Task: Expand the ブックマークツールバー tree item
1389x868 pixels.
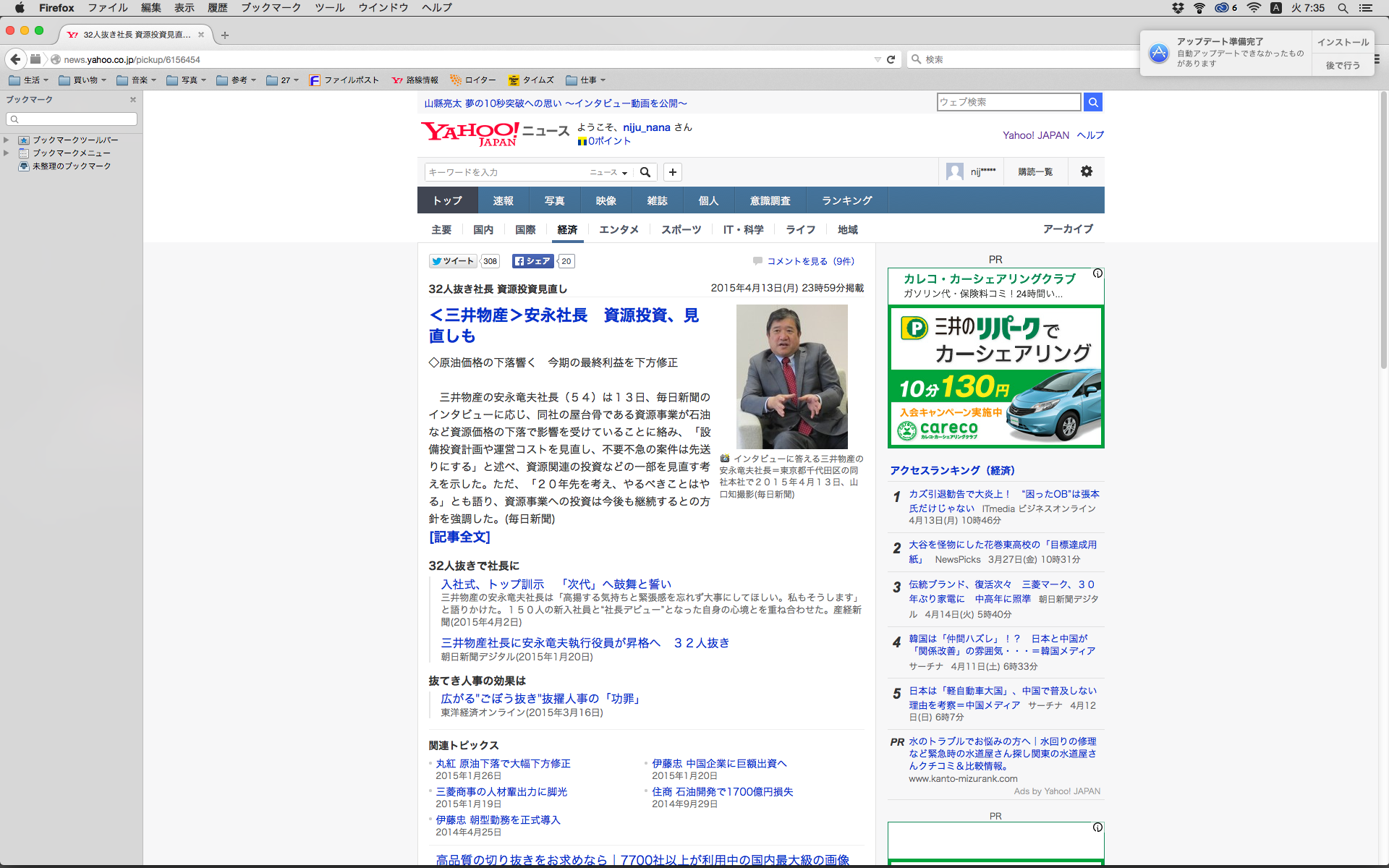Action: coord(7,140)
